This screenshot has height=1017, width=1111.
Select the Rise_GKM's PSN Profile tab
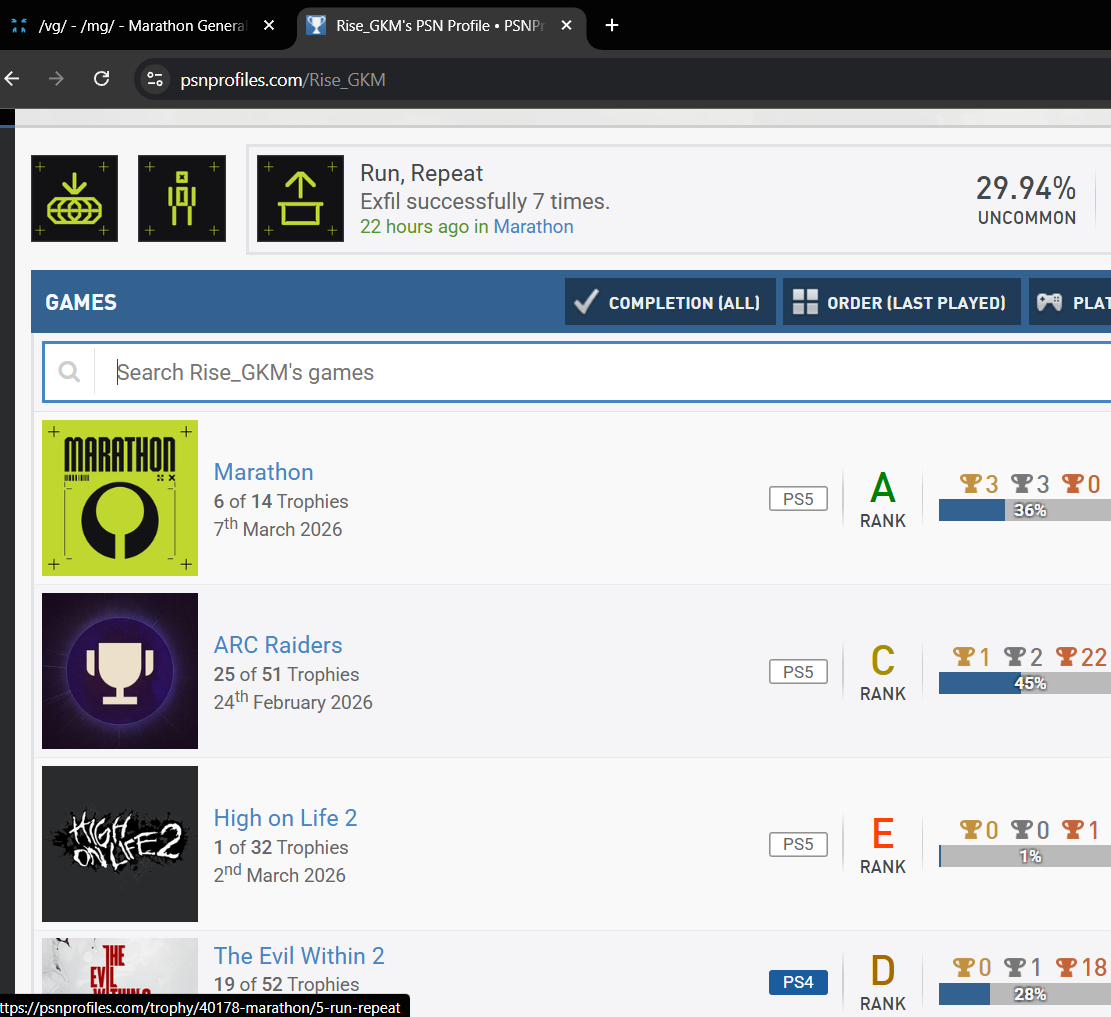click(439, 26)
